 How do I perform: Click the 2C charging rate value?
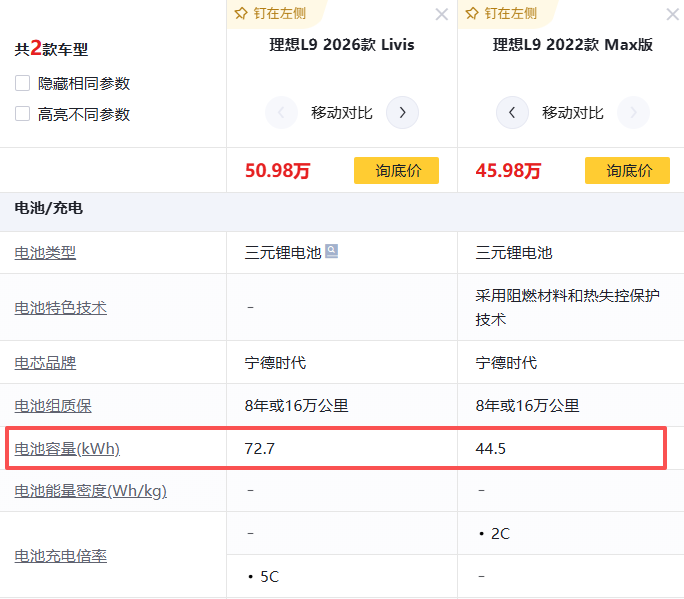point(500,534)
